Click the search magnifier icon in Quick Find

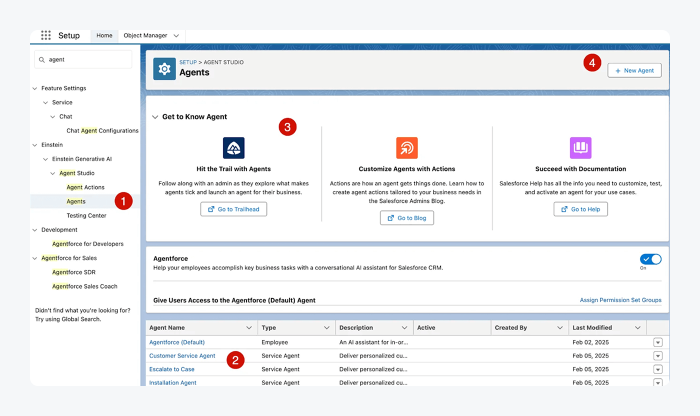42,59
